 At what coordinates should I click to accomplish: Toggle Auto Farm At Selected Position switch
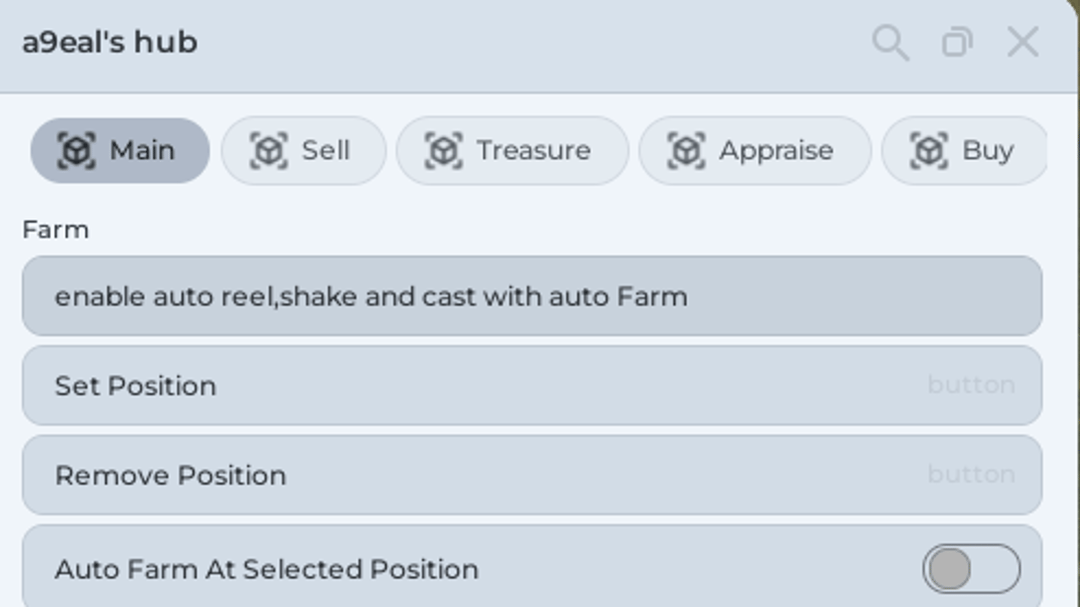971,568
